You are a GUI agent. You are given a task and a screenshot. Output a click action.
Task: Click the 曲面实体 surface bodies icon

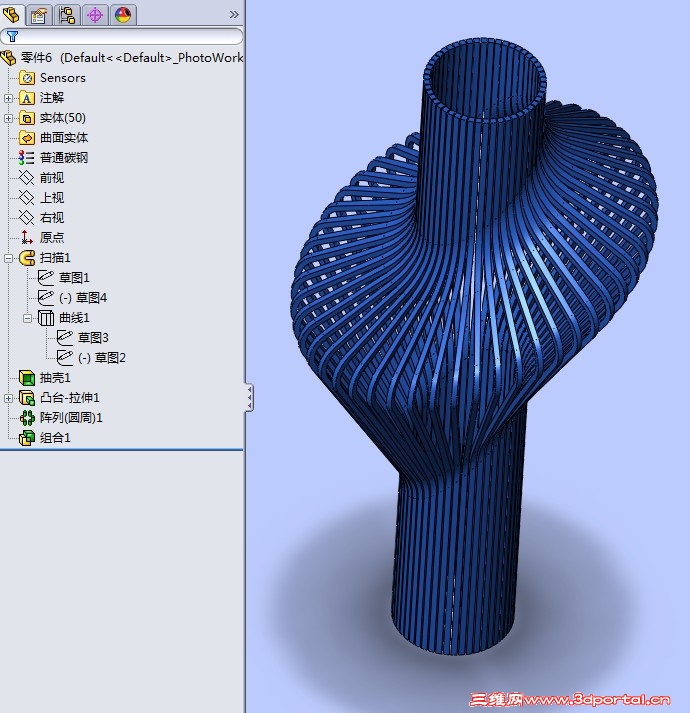[27, 138]
